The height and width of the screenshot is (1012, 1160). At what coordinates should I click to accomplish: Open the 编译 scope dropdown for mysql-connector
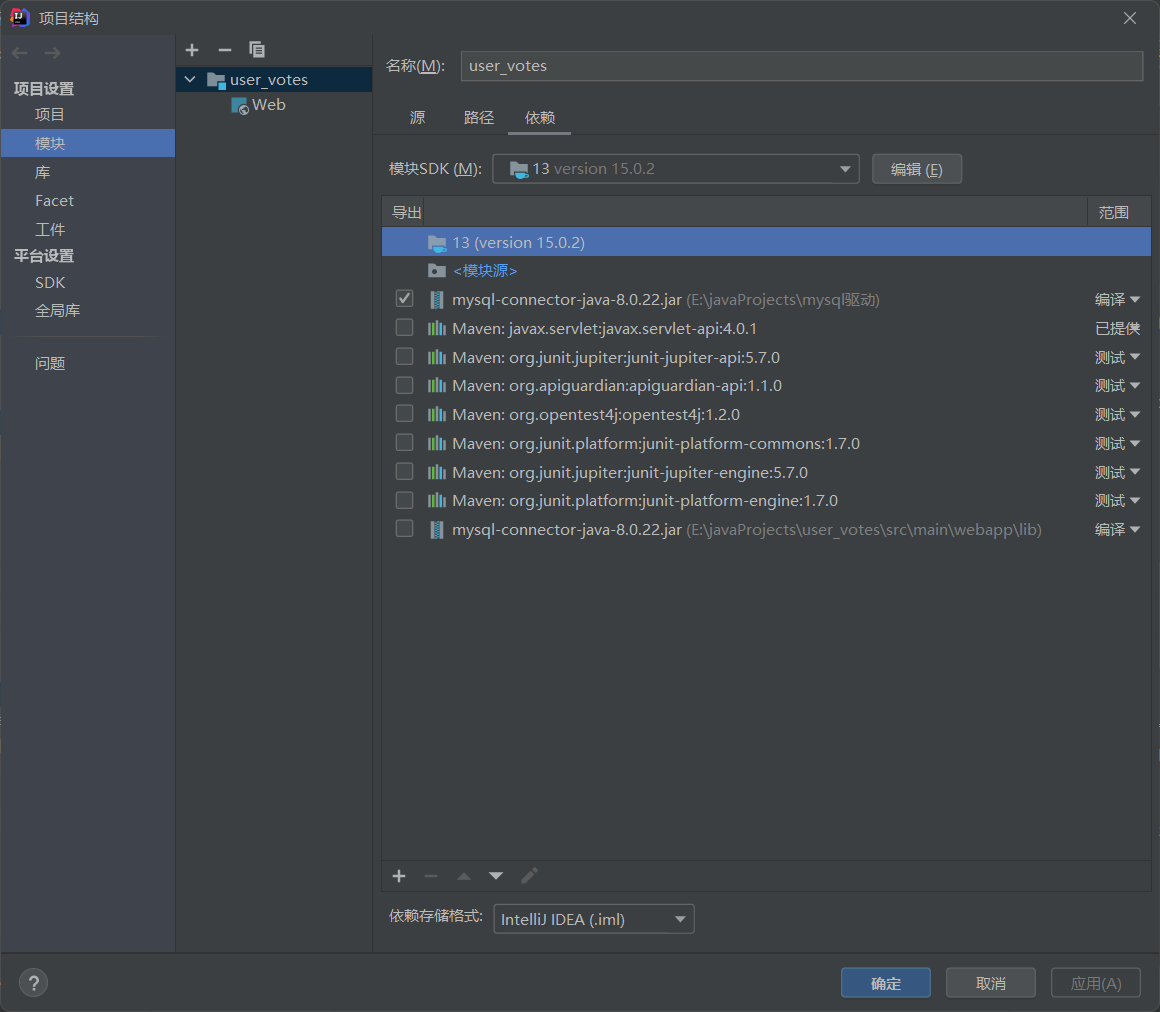1117,298
